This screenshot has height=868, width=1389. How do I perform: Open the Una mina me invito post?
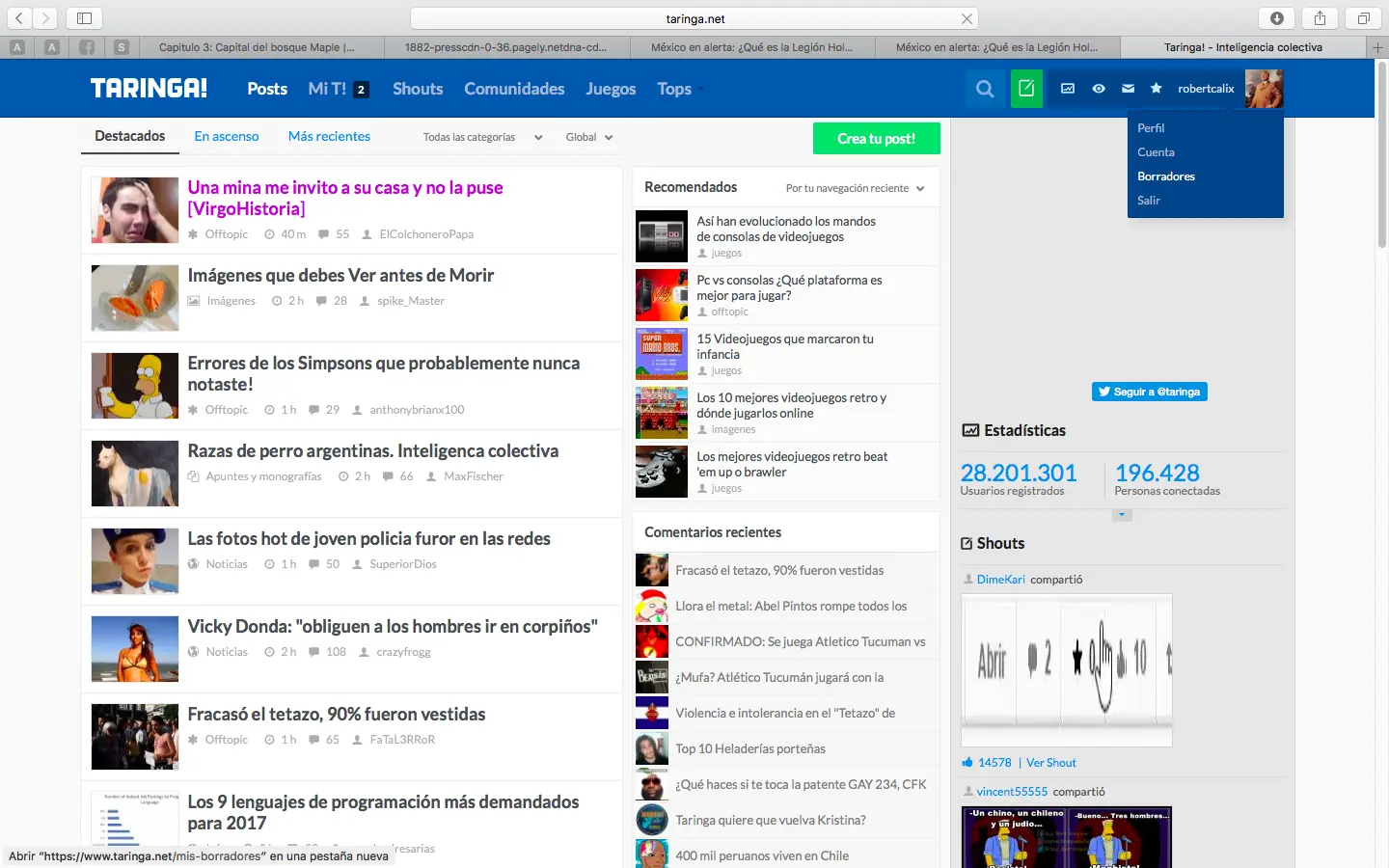(x=345, y=198)
